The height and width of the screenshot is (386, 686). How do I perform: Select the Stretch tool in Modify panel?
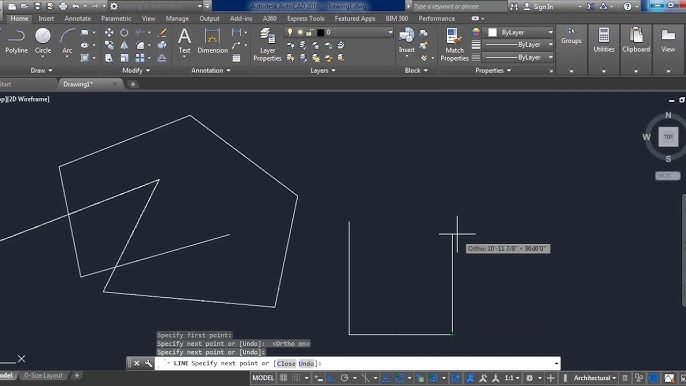click(109, 58)
